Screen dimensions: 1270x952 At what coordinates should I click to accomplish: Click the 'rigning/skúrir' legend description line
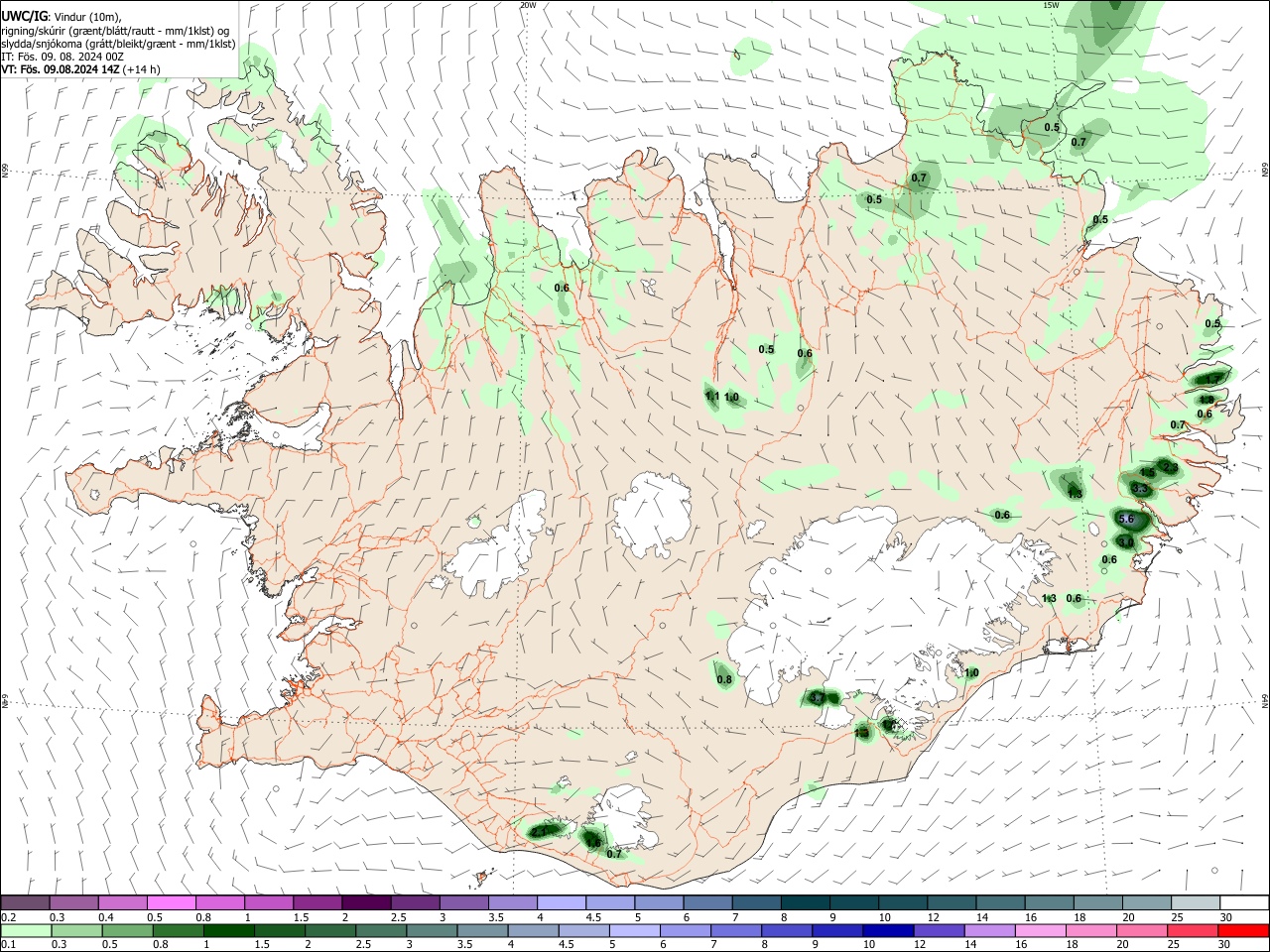(115, 31)
